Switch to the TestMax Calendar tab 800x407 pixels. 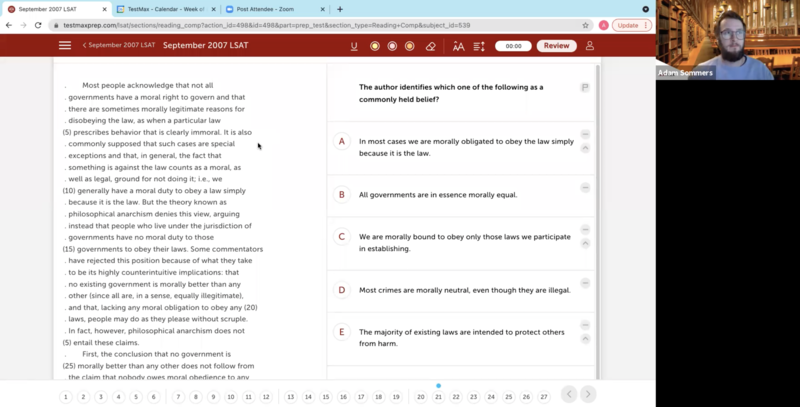165,9
